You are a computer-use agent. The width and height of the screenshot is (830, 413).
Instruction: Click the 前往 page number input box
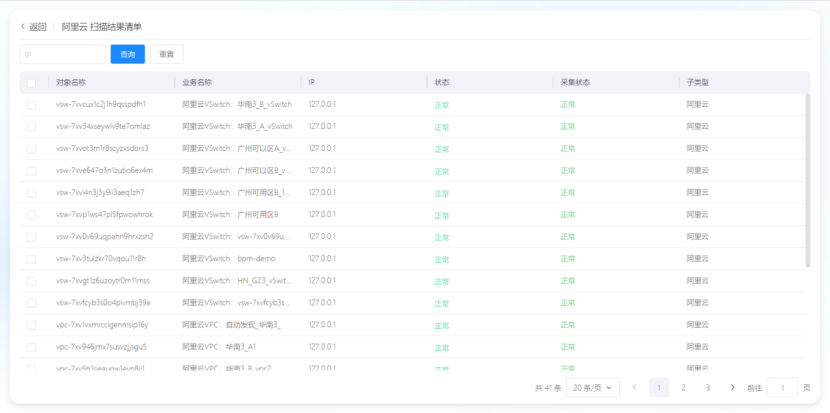pyautogui.click(x=782, y=388)
